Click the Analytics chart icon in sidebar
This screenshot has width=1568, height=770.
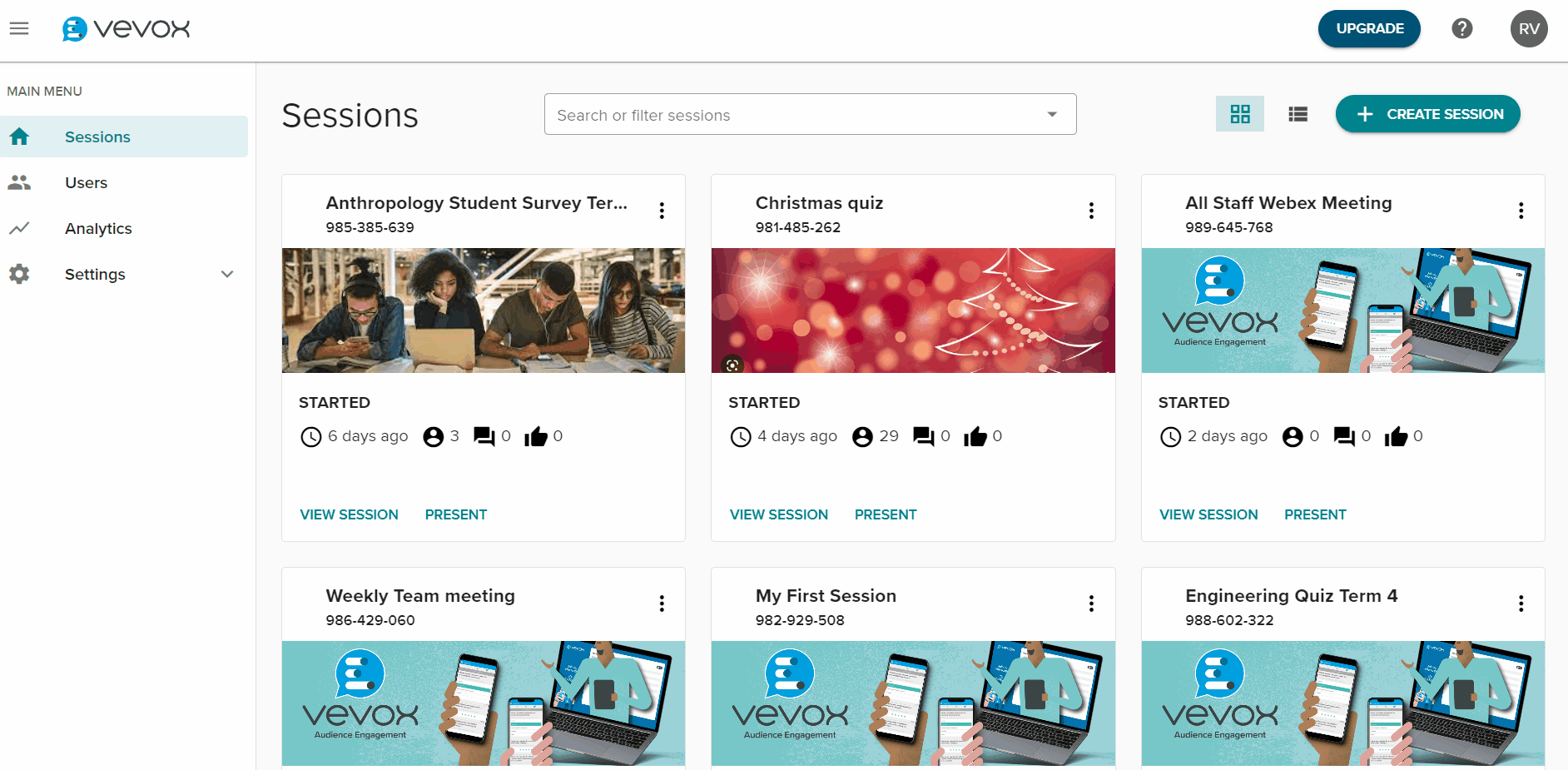[19, 228]
